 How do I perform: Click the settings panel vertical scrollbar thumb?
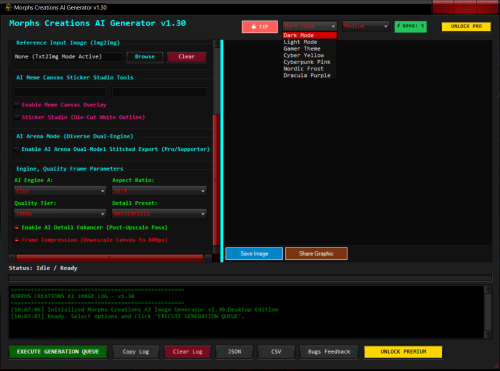coord(216,180)
